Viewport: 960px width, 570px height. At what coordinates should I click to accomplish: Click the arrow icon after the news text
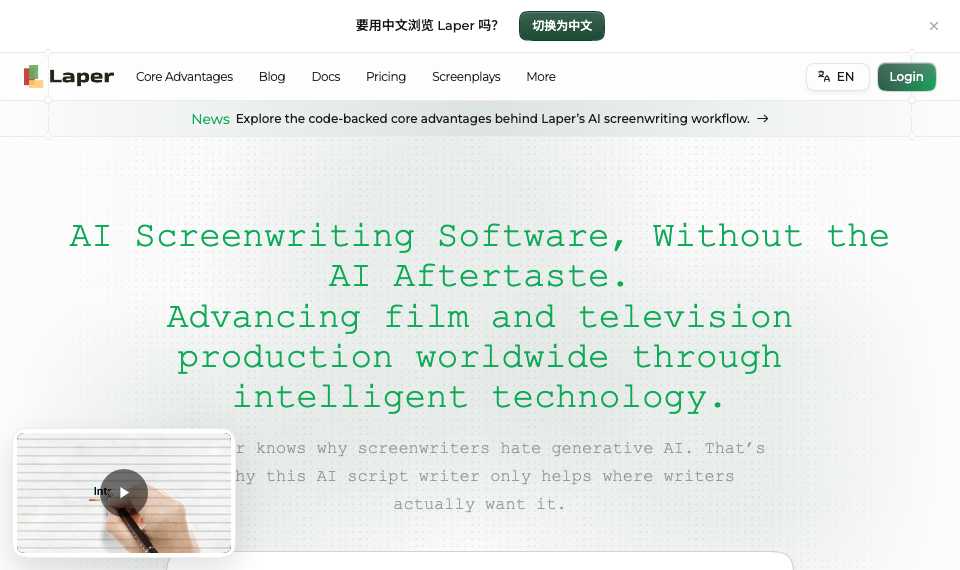point(763,118)
